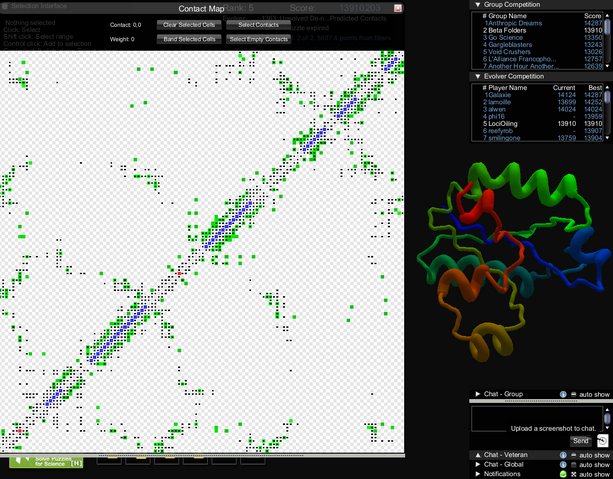Click the bright green helix of the protein
Screen dimensions: 613x479
click(524, 183)
